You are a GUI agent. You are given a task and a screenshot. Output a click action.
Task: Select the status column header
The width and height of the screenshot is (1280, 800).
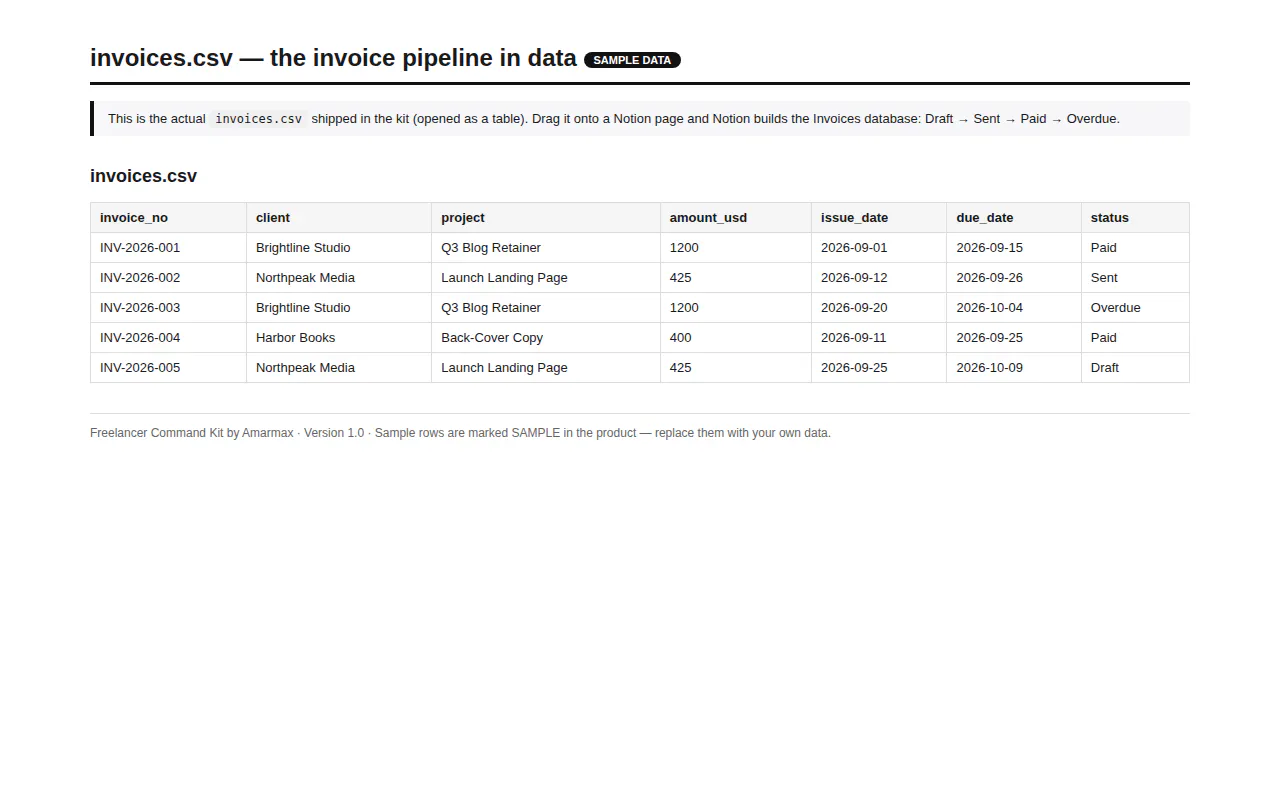[x=1135, y=217]
